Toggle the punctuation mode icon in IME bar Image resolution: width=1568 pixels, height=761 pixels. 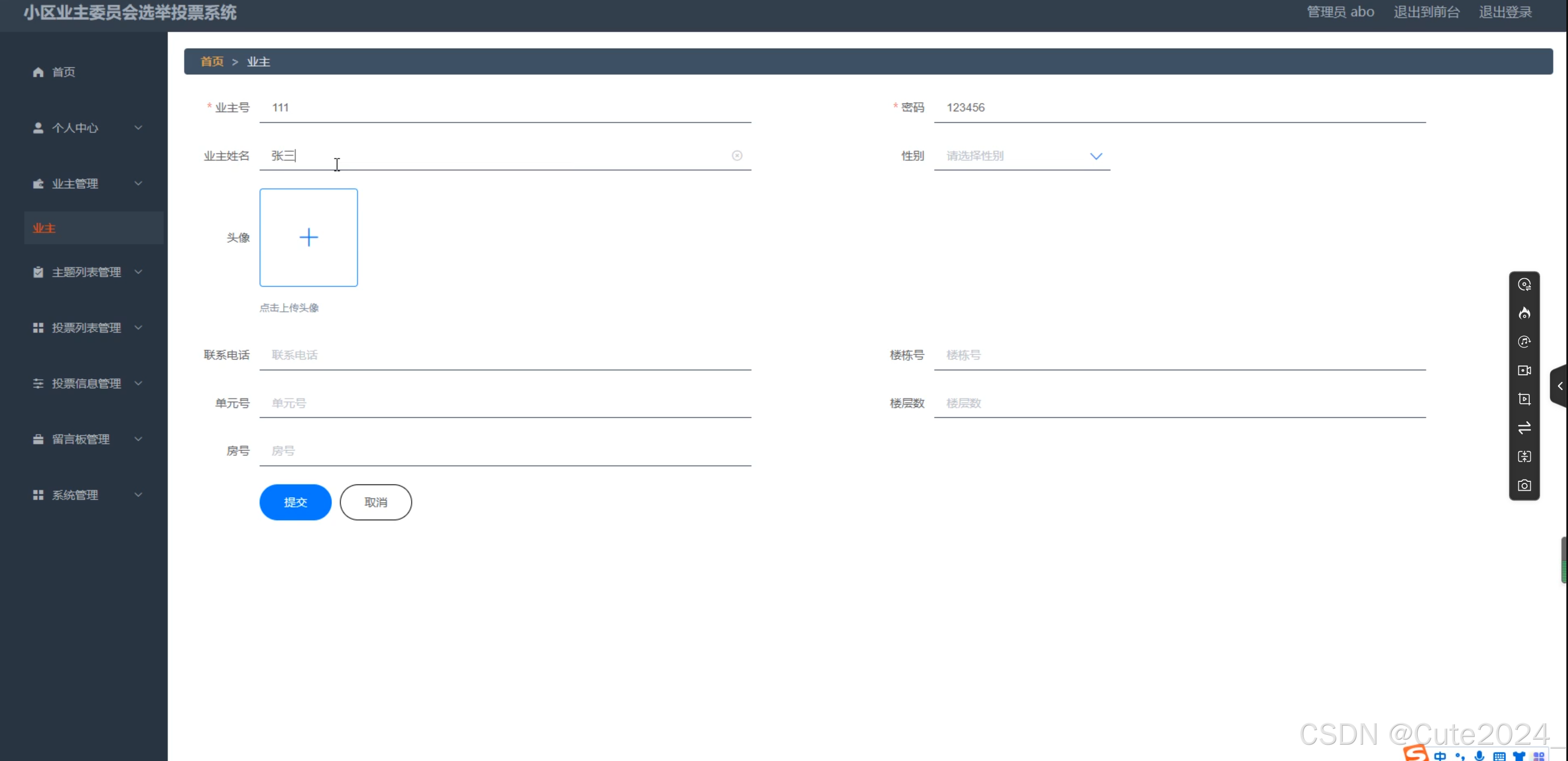click(1460, 756)
